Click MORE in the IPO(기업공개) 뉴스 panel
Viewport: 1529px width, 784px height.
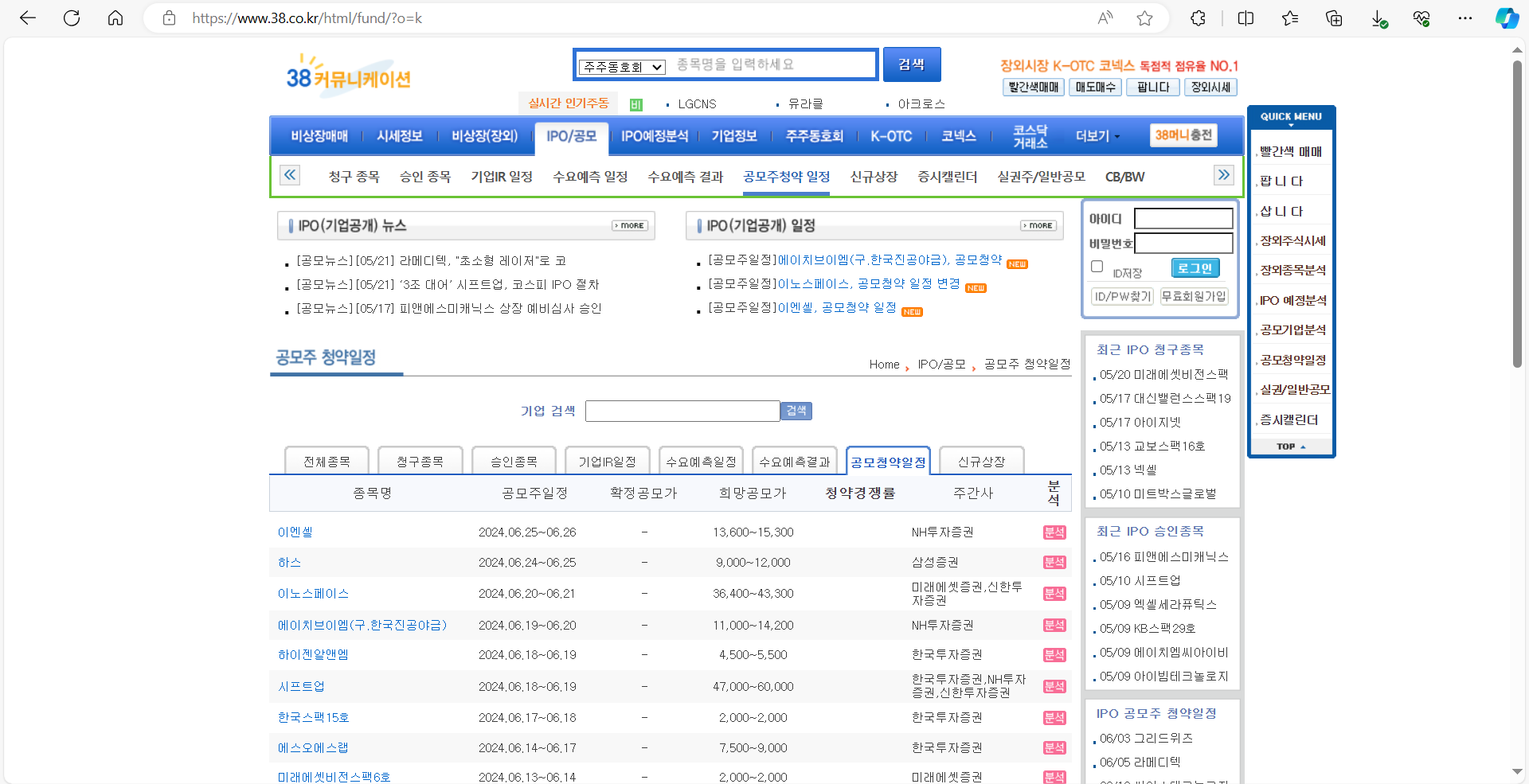630,226
